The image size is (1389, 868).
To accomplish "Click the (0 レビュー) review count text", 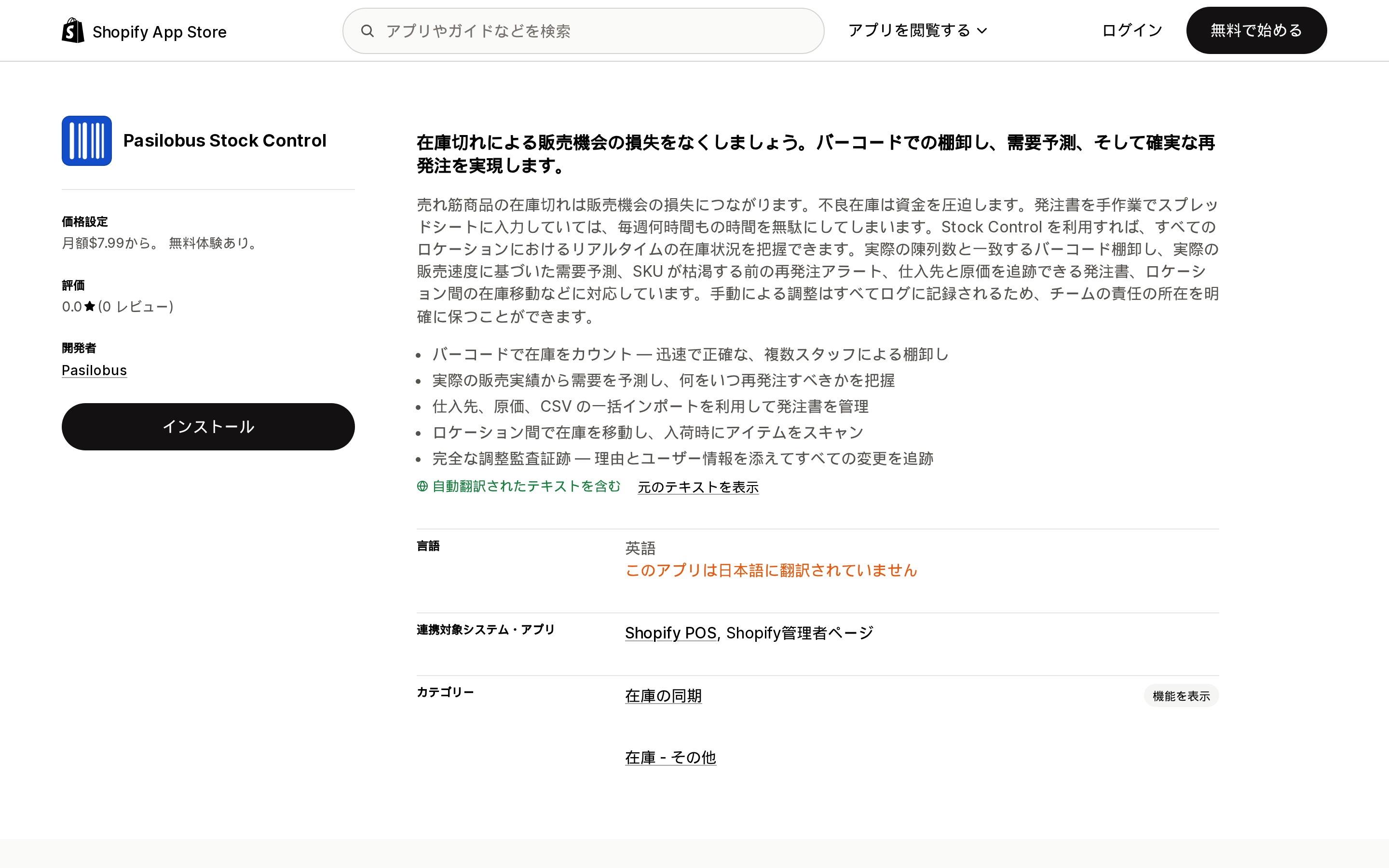I will click(x=136, y=307).
